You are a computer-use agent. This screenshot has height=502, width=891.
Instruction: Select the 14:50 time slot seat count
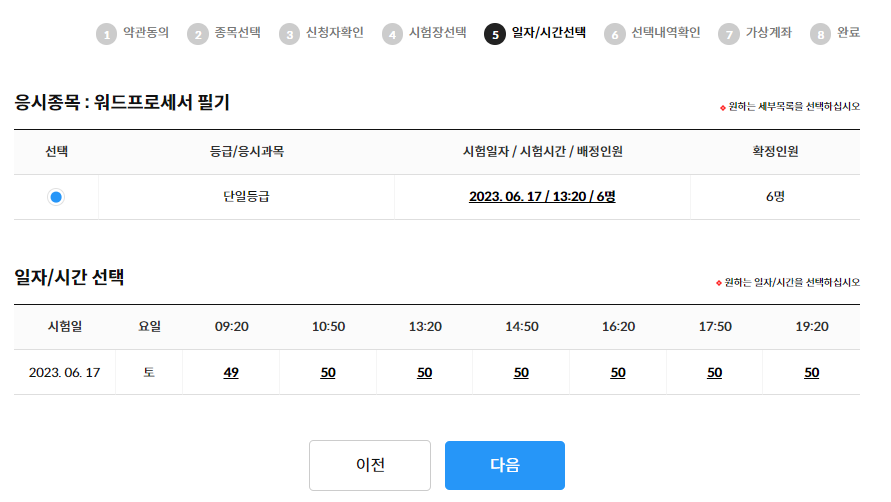coord(521,372)
